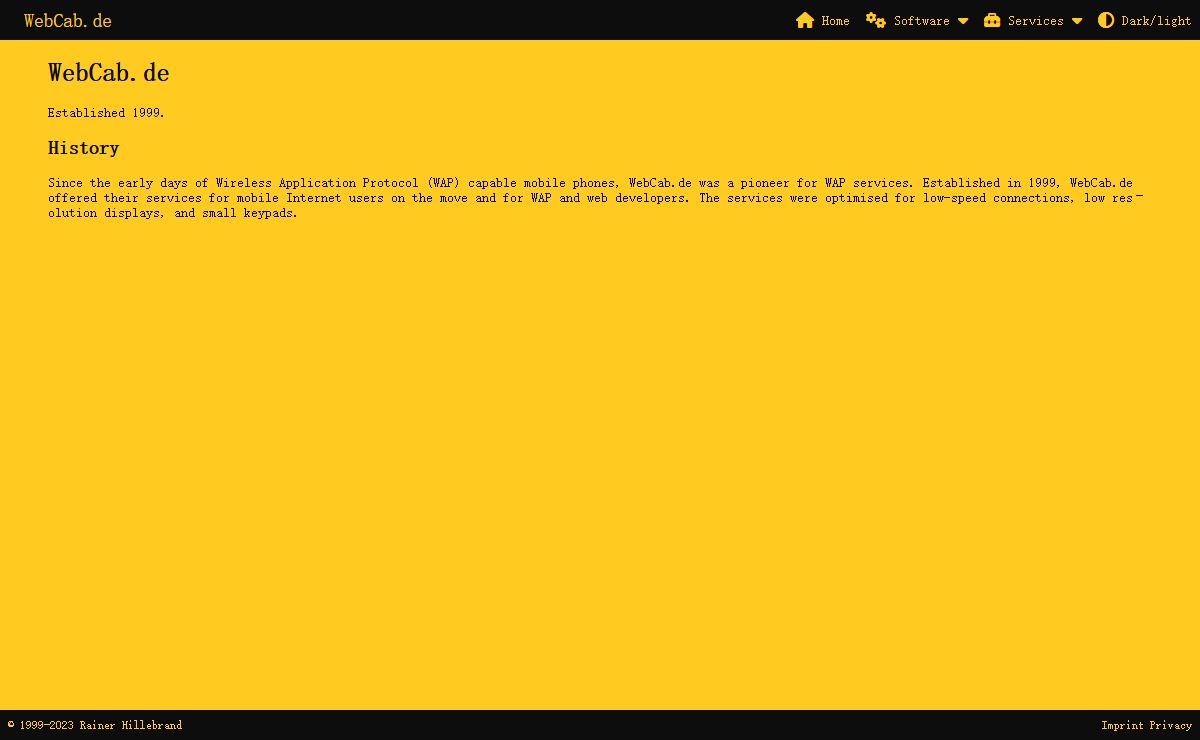Open the Privacy footer link
Viewport: 1200px width, 740px height.
(x=1170, y=726)
